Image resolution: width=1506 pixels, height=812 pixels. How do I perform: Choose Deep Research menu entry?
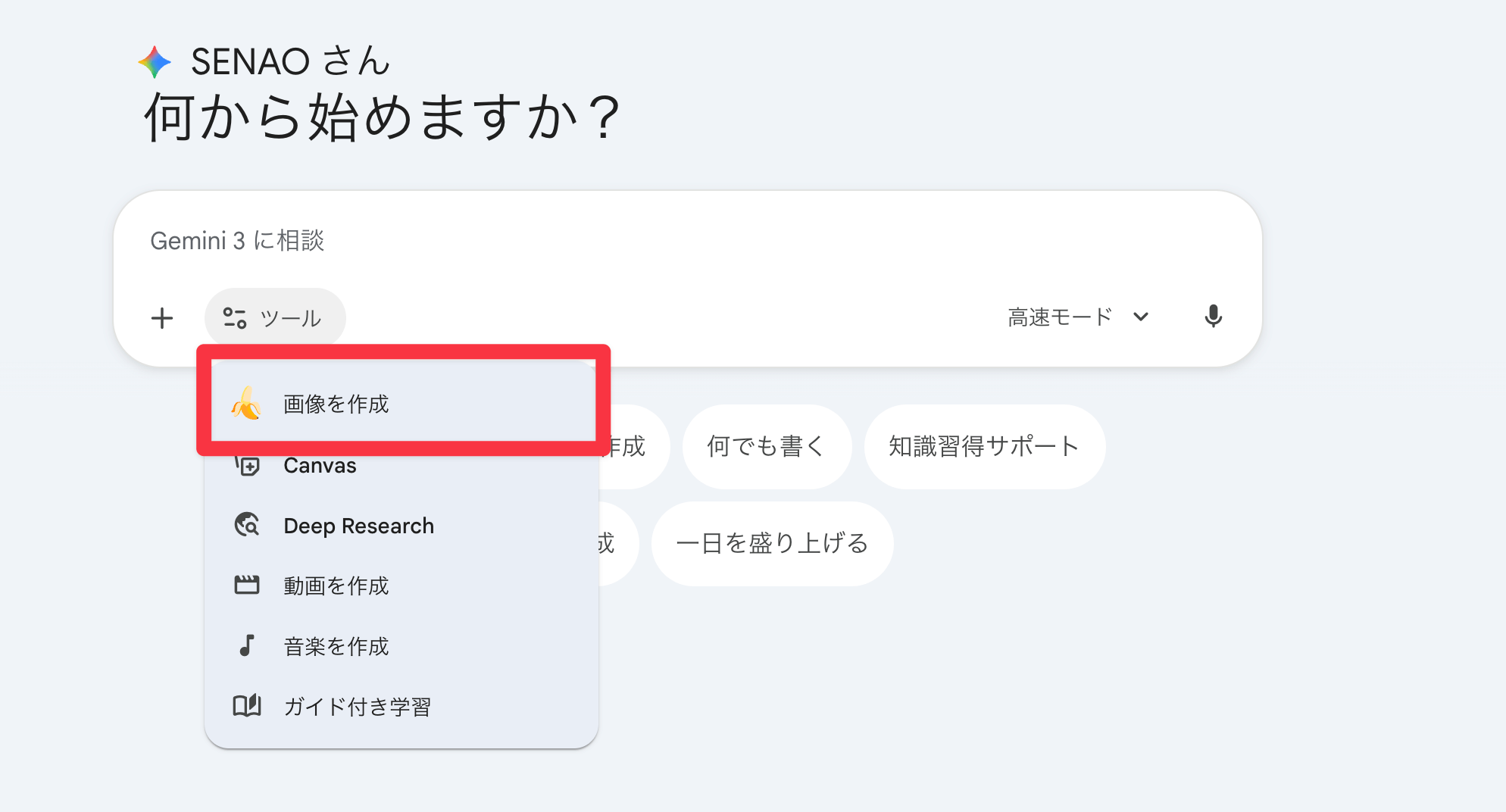[x=359, y=526]
